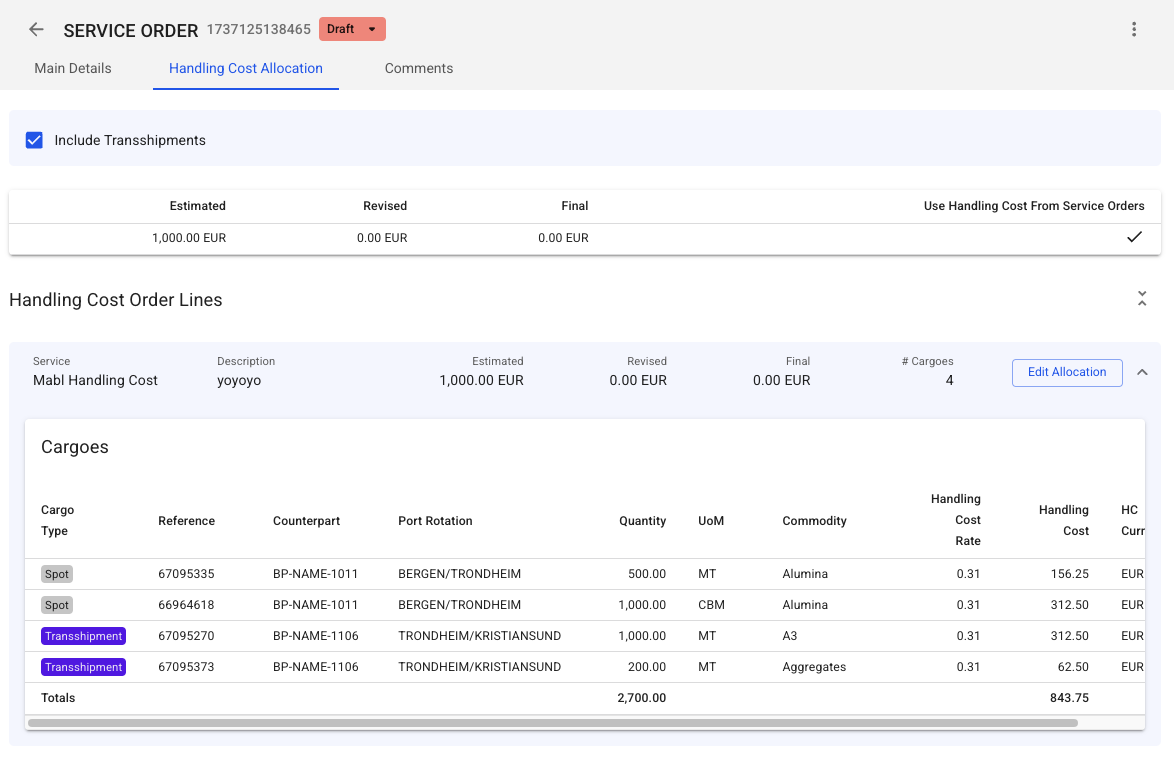1174x758 pixels.
Task: Click the Commodity column header
Action: click(x=814, y=521)
